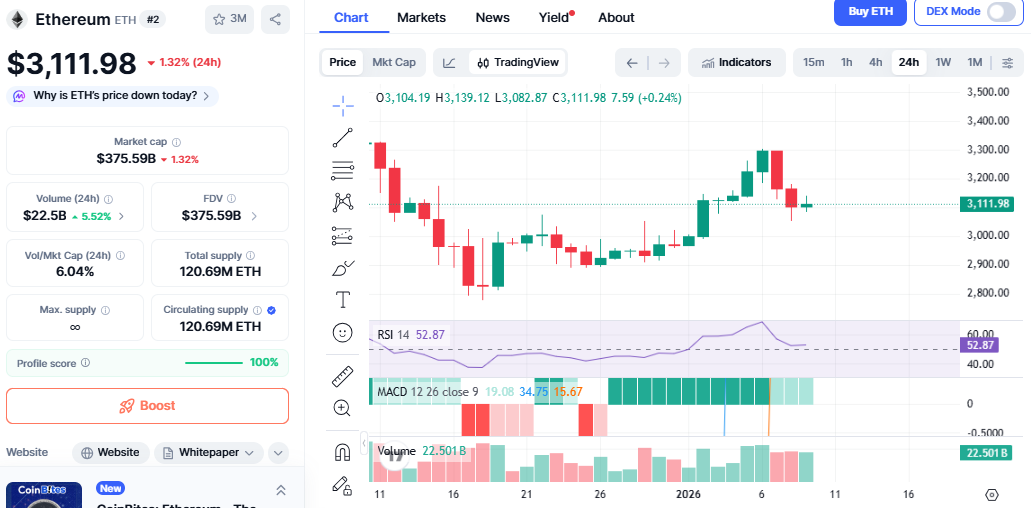
Task: Select the text annotation tool
Action: coord(343,299)
